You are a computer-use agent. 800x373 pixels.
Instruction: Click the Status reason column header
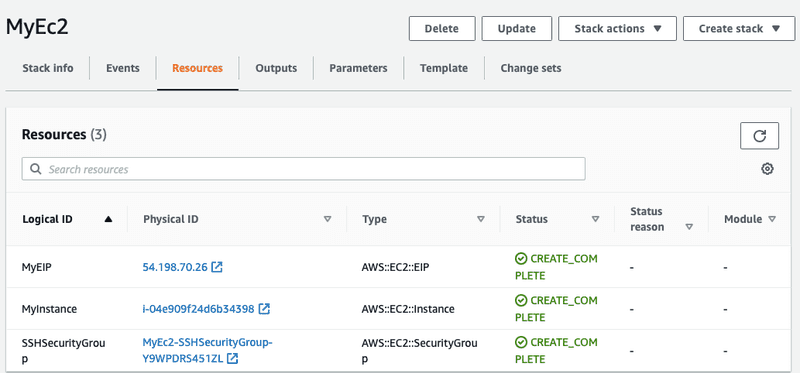pos(647,219)
